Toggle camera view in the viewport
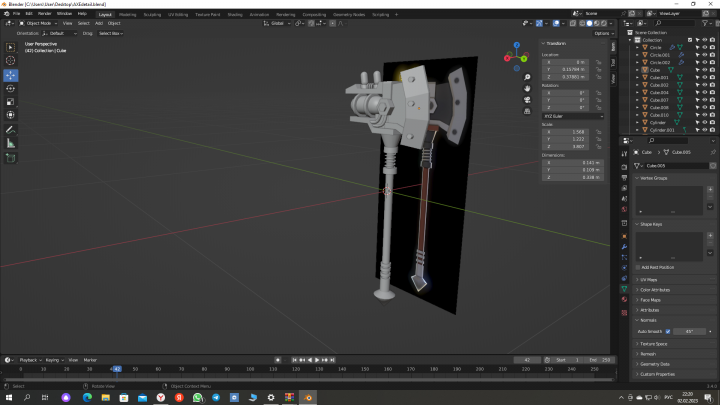This screenshot has width=720, height=405. click(x=527, y=102)
